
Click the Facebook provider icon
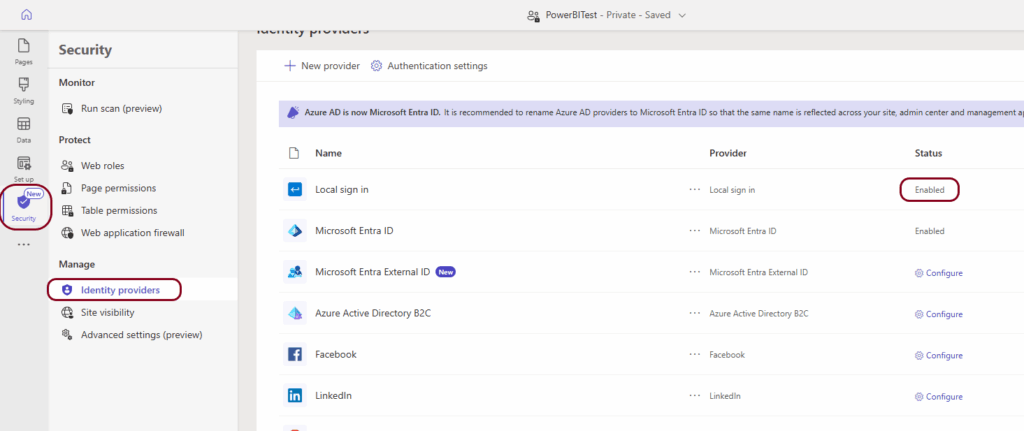coord(295,355)
